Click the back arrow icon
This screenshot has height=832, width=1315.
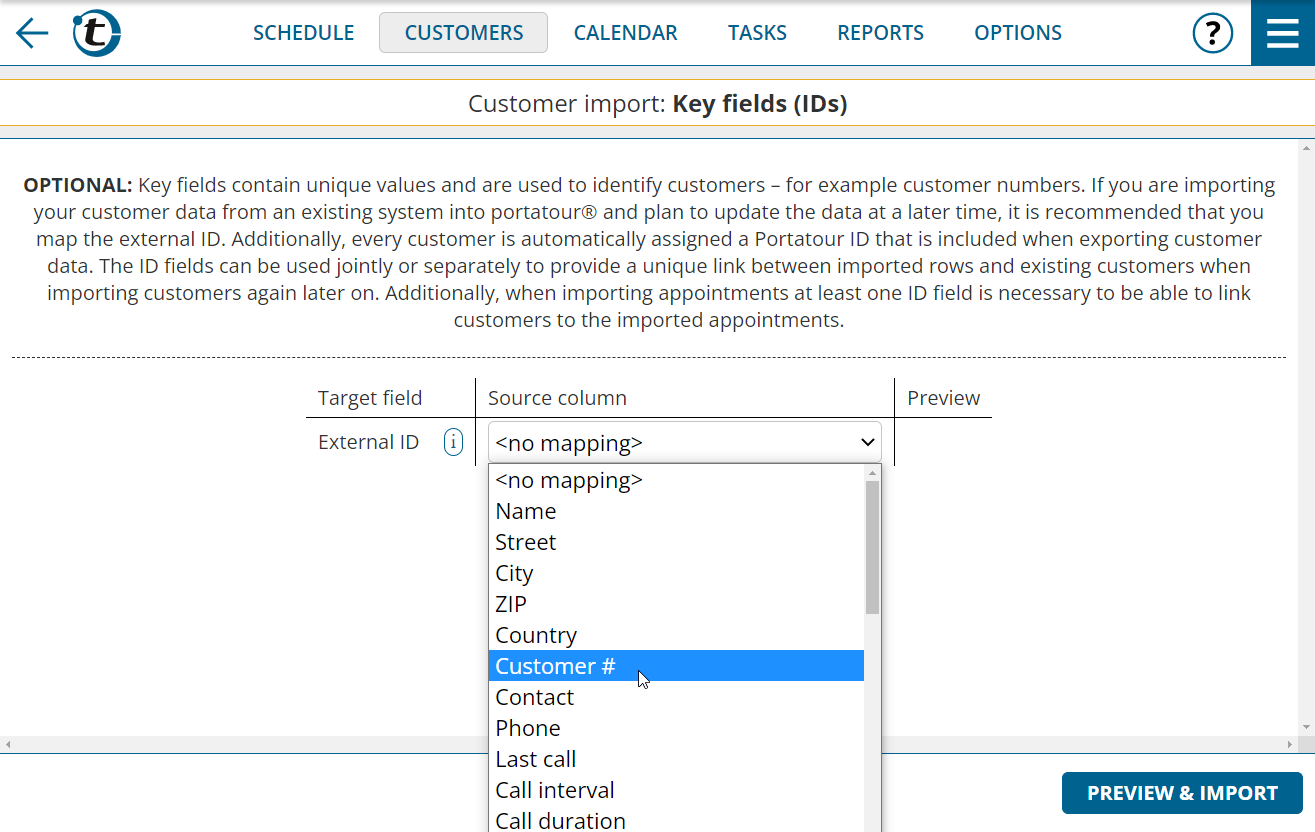[x=31, y=33]
